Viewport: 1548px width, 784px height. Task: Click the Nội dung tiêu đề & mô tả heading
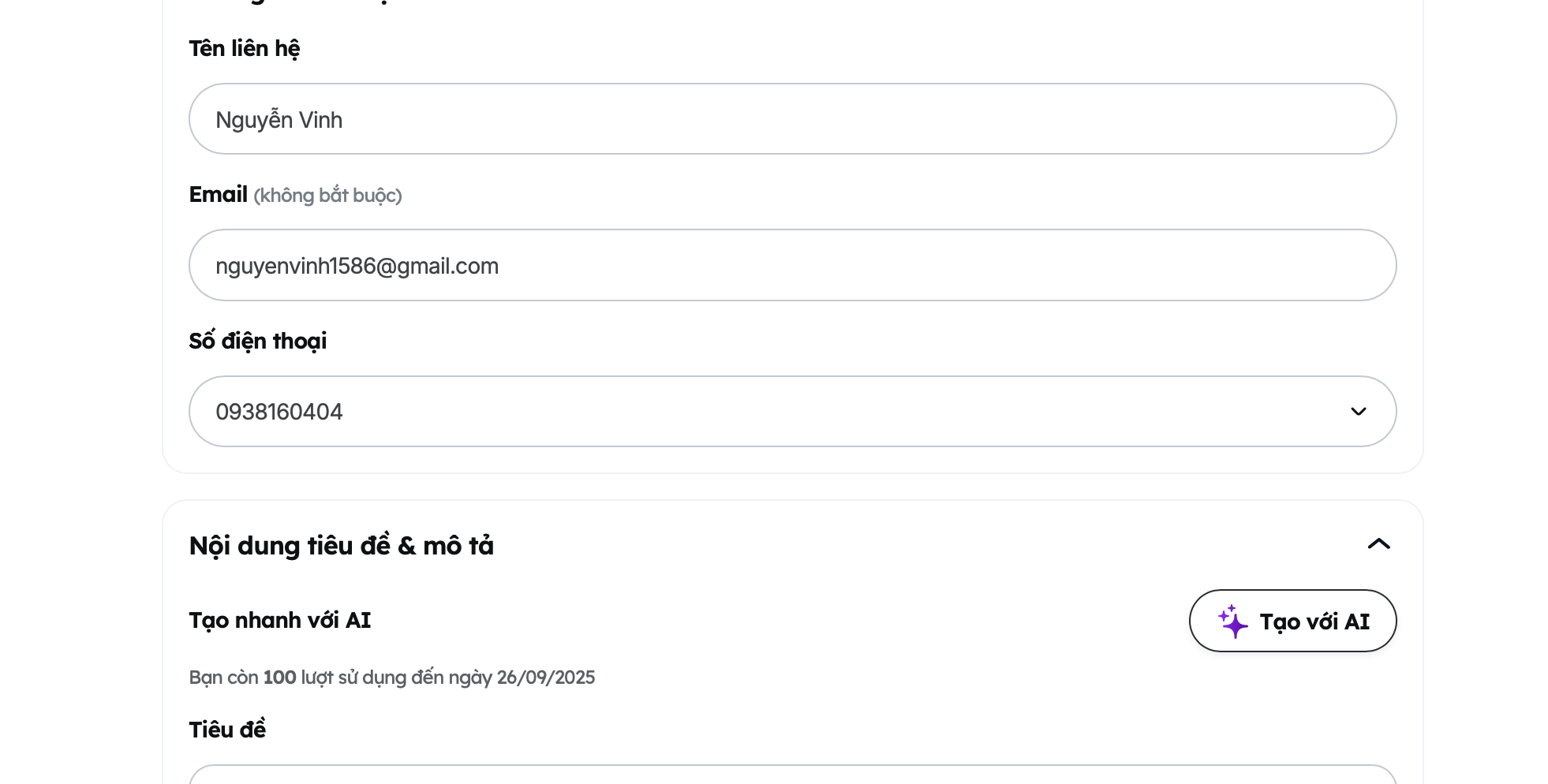(x=342, y=546)
